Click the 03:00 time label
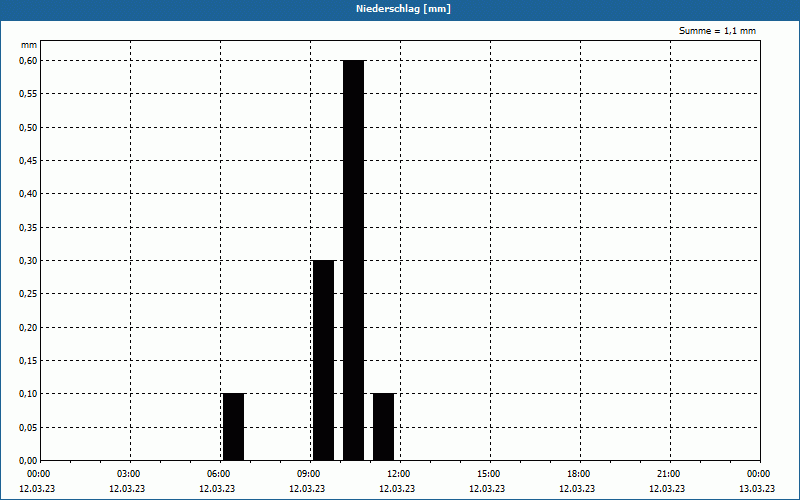Screen dimensions: 800x500 coord(129,474)
